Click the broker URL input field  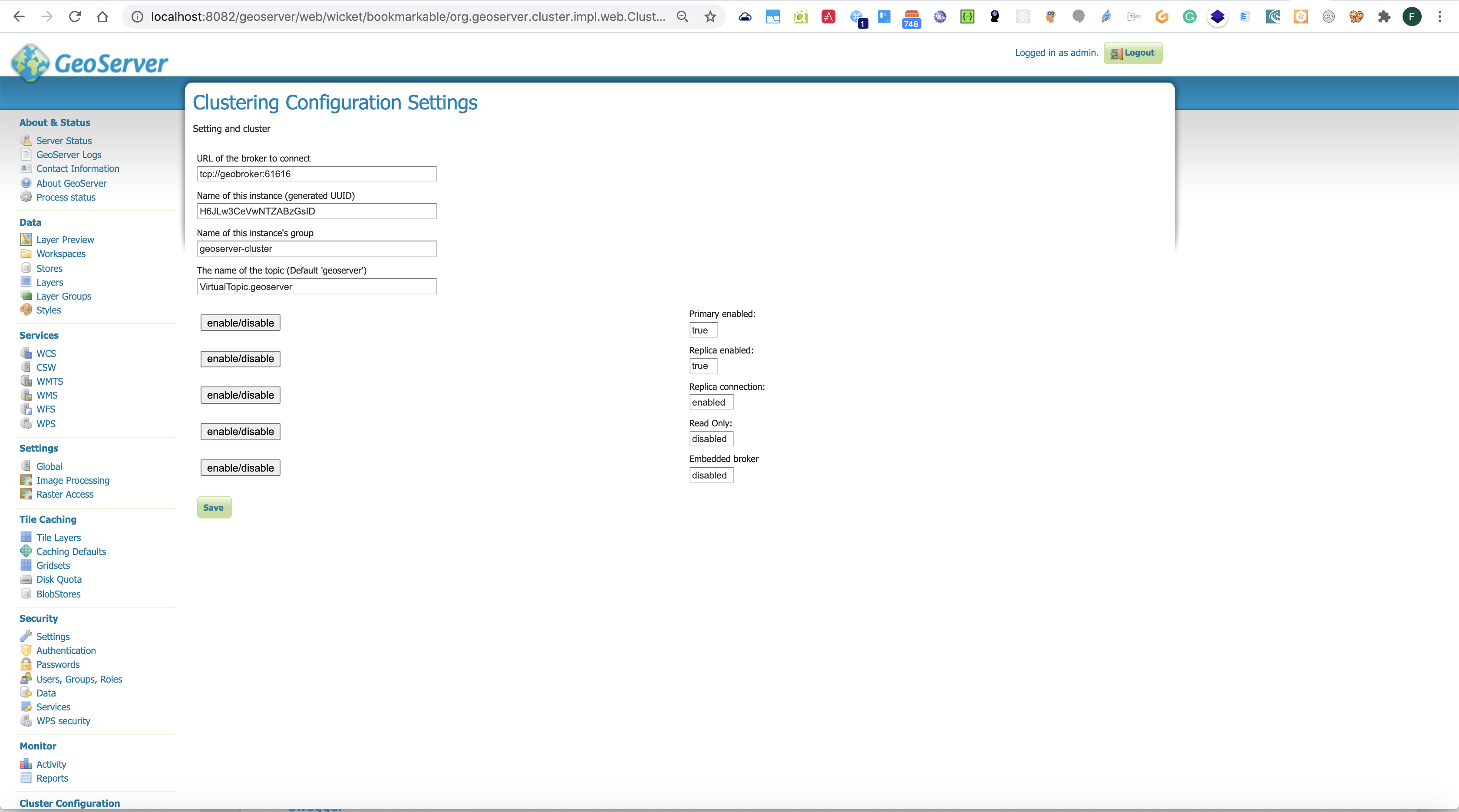coord(316,173)
